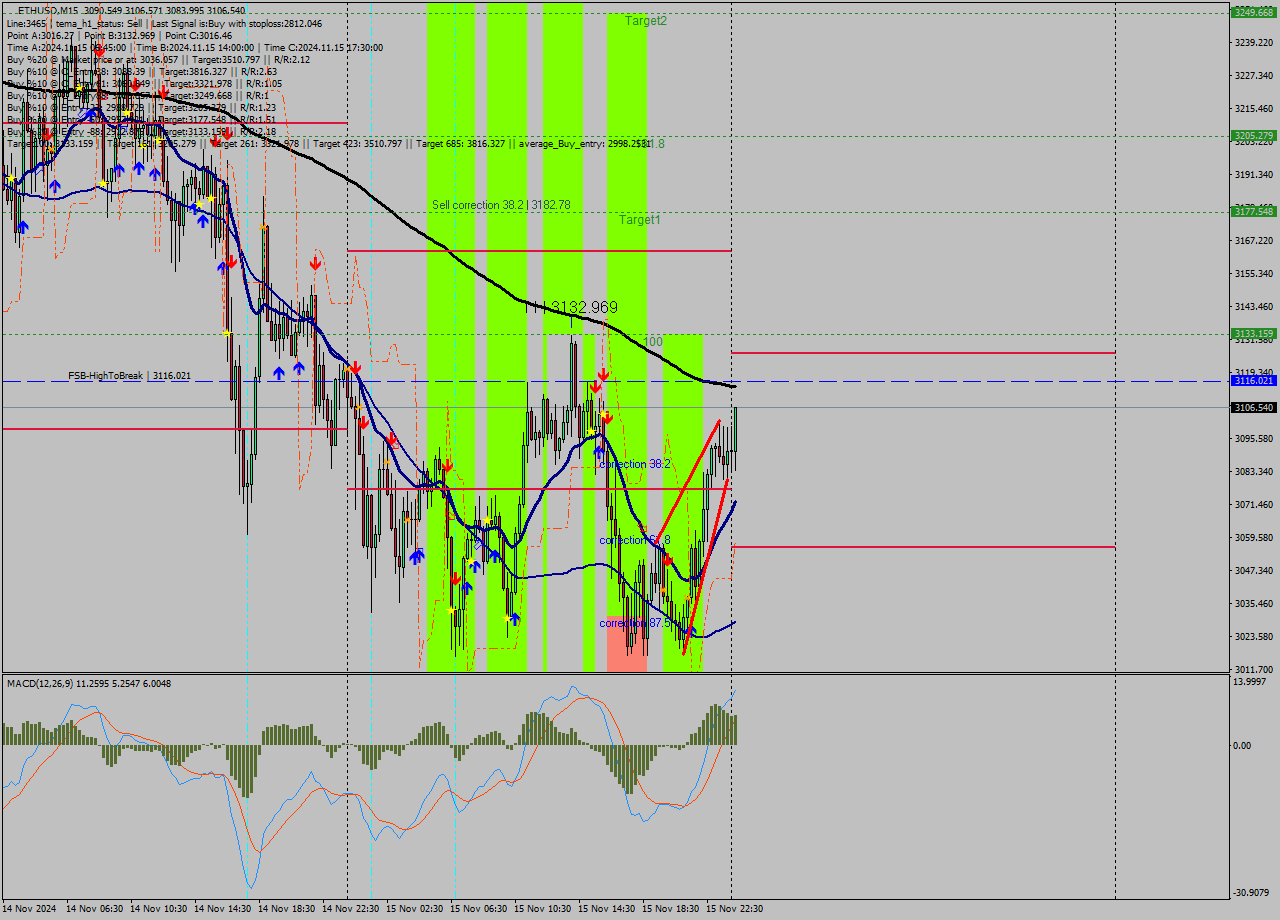
Task: Click the 3047.340 price scale value
Action: [1254, 570]
